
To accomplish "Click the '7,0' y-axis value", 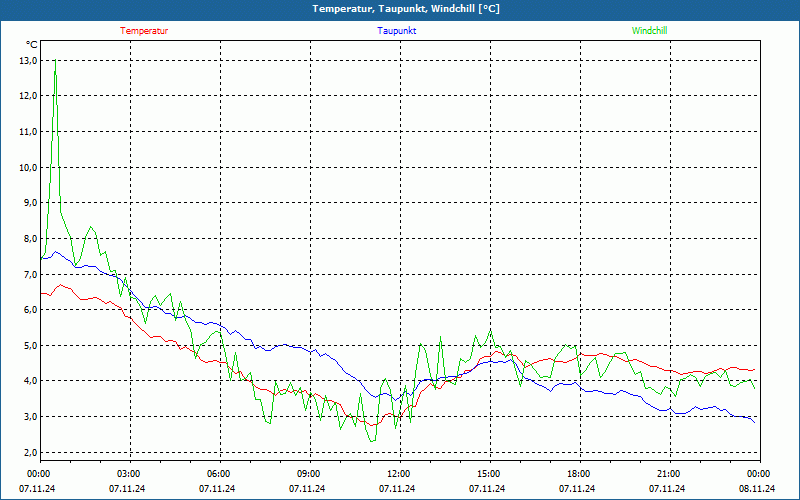I will [x=30, y=274].
